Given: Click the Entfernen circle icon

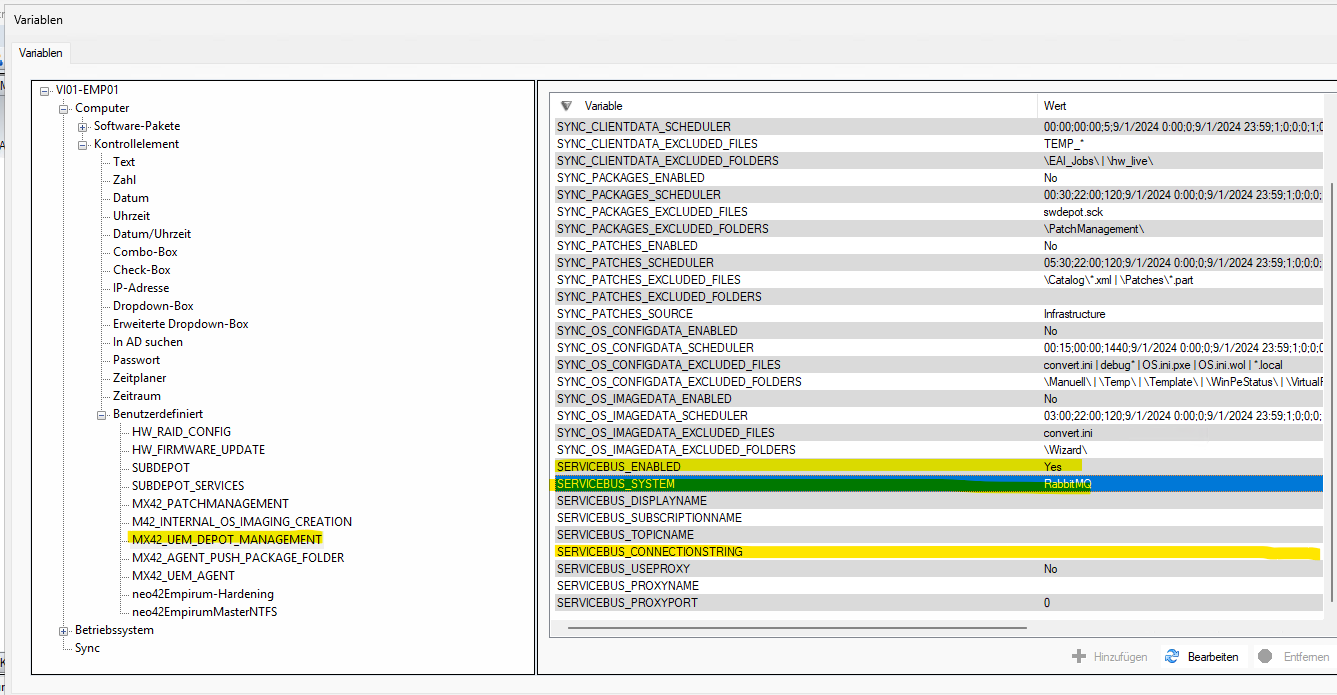Looking at the screenshot, I should coord(1265,657).
